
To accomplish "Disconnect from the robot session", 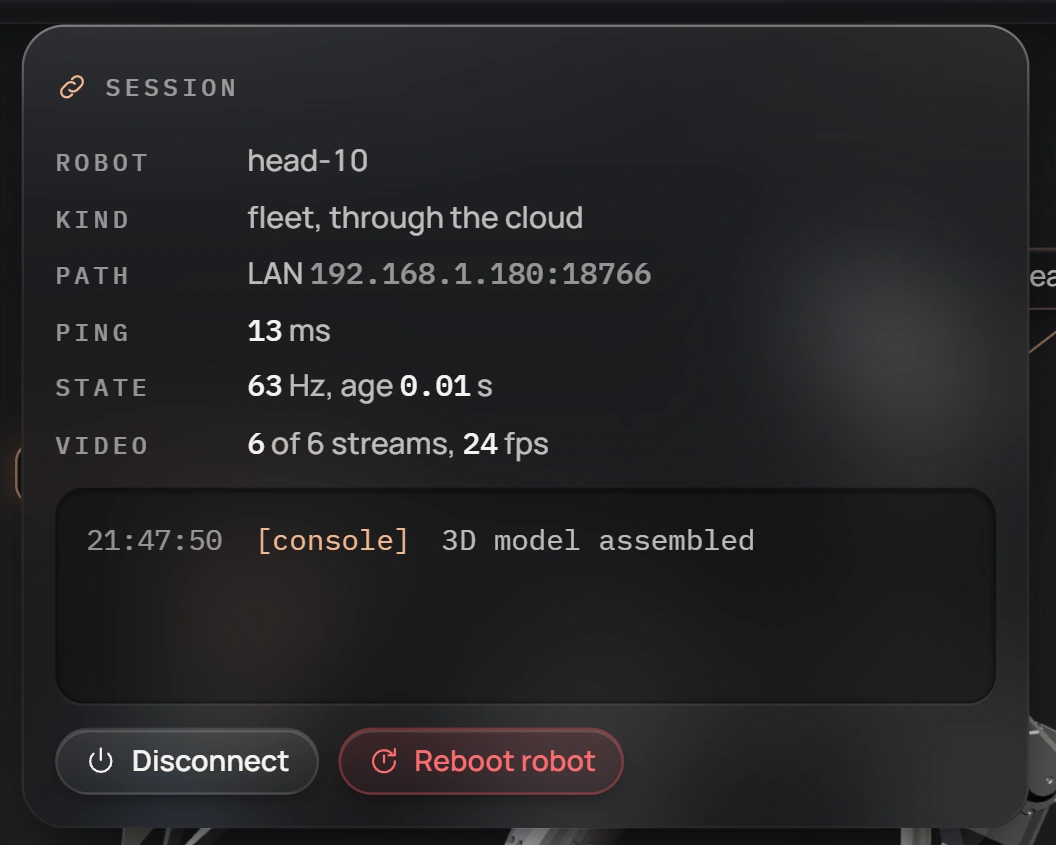I will coord(187,761).
